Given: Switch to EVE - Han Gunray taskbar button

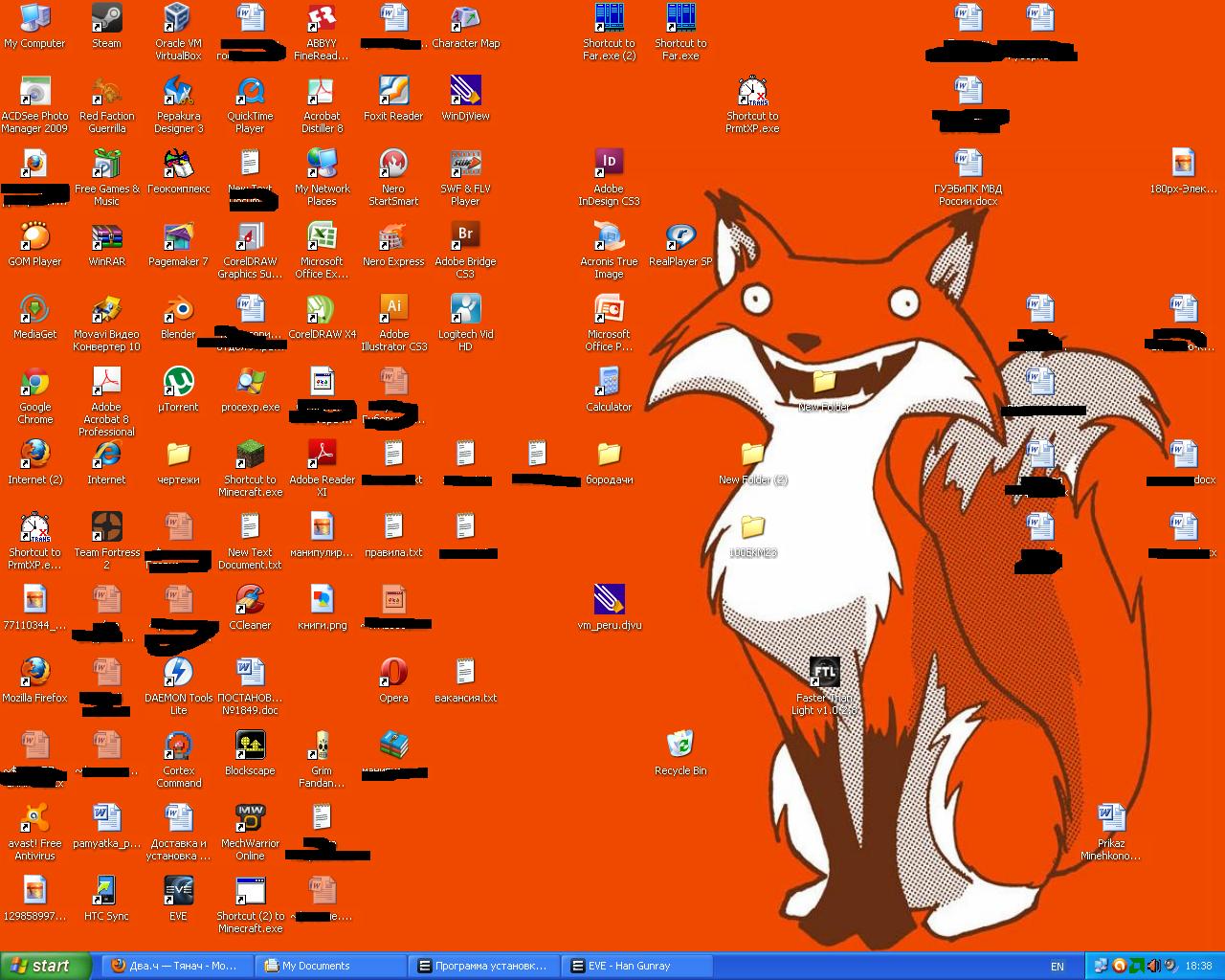Looking at the screenshot, I should click(x=636, y=966).
